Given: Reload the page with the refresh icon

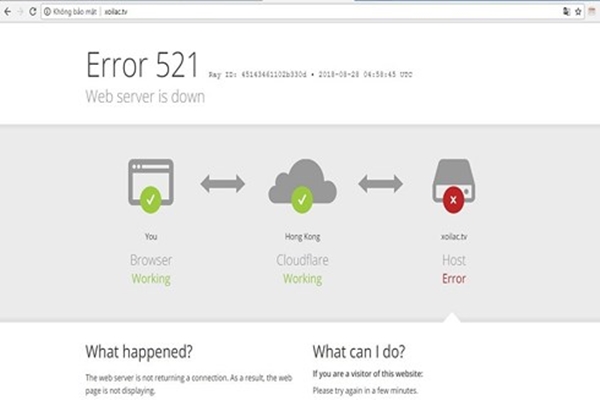Looking at the screenshot, I should [x=33, y=11].
